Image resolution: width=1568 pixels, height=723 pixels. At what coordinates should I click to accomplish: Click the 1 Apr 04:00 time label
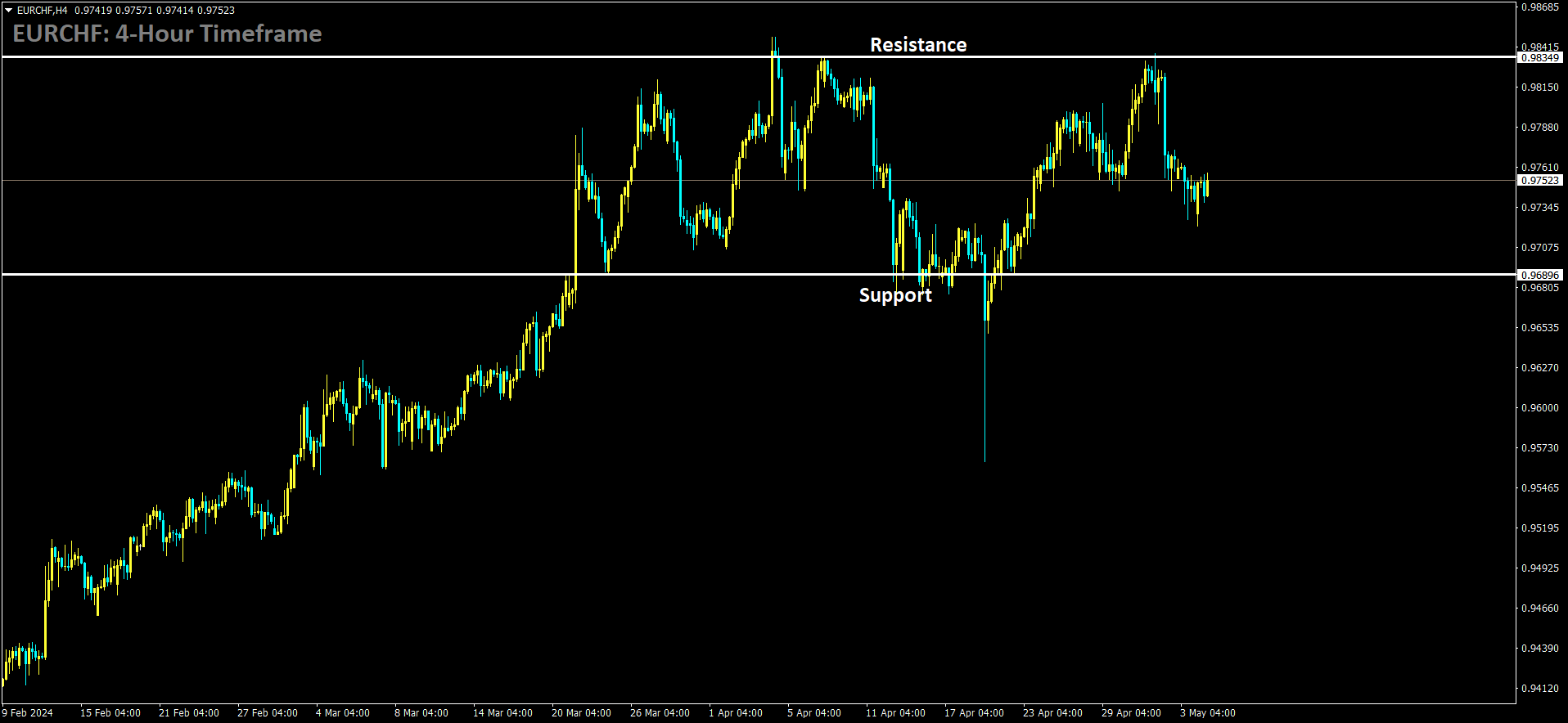point(736,713)
